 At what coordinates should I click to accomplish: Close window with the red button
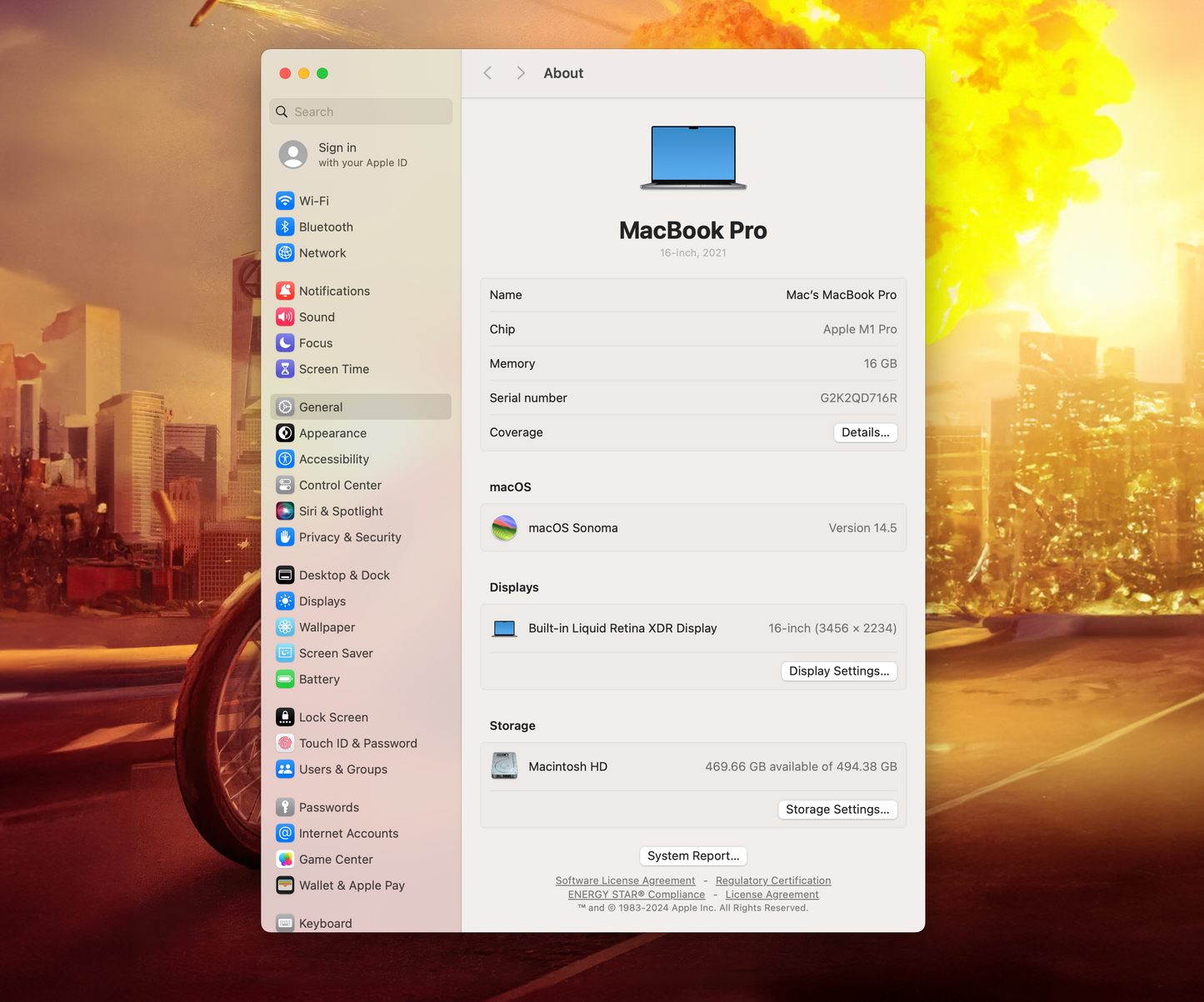pyautogui.click(x=285, y=73)
